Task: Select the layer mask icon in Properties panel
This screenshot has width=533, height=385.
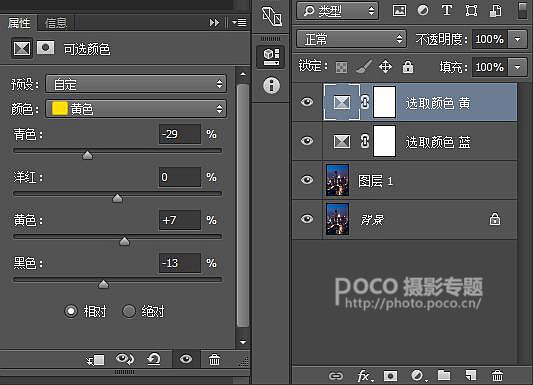Action: pos(45,48)
